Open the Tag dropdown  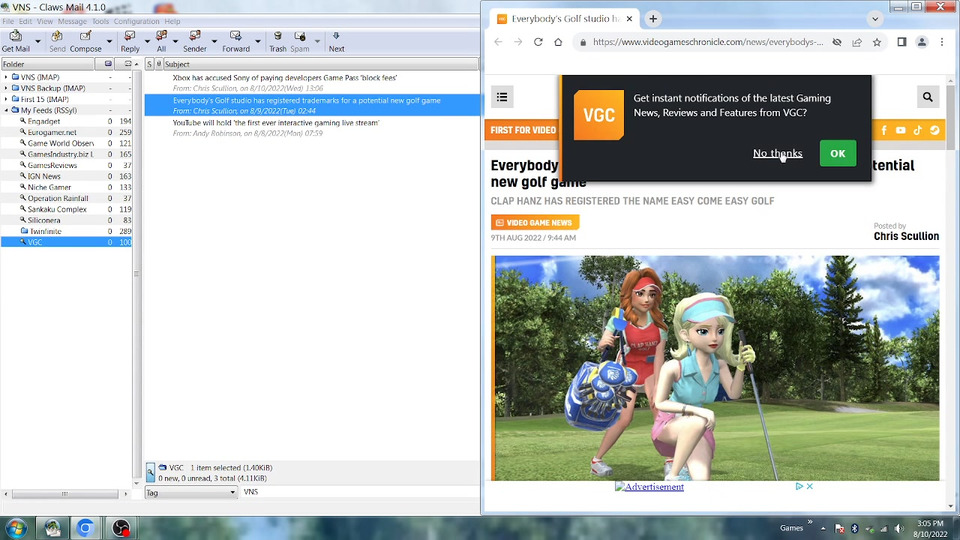191,492
